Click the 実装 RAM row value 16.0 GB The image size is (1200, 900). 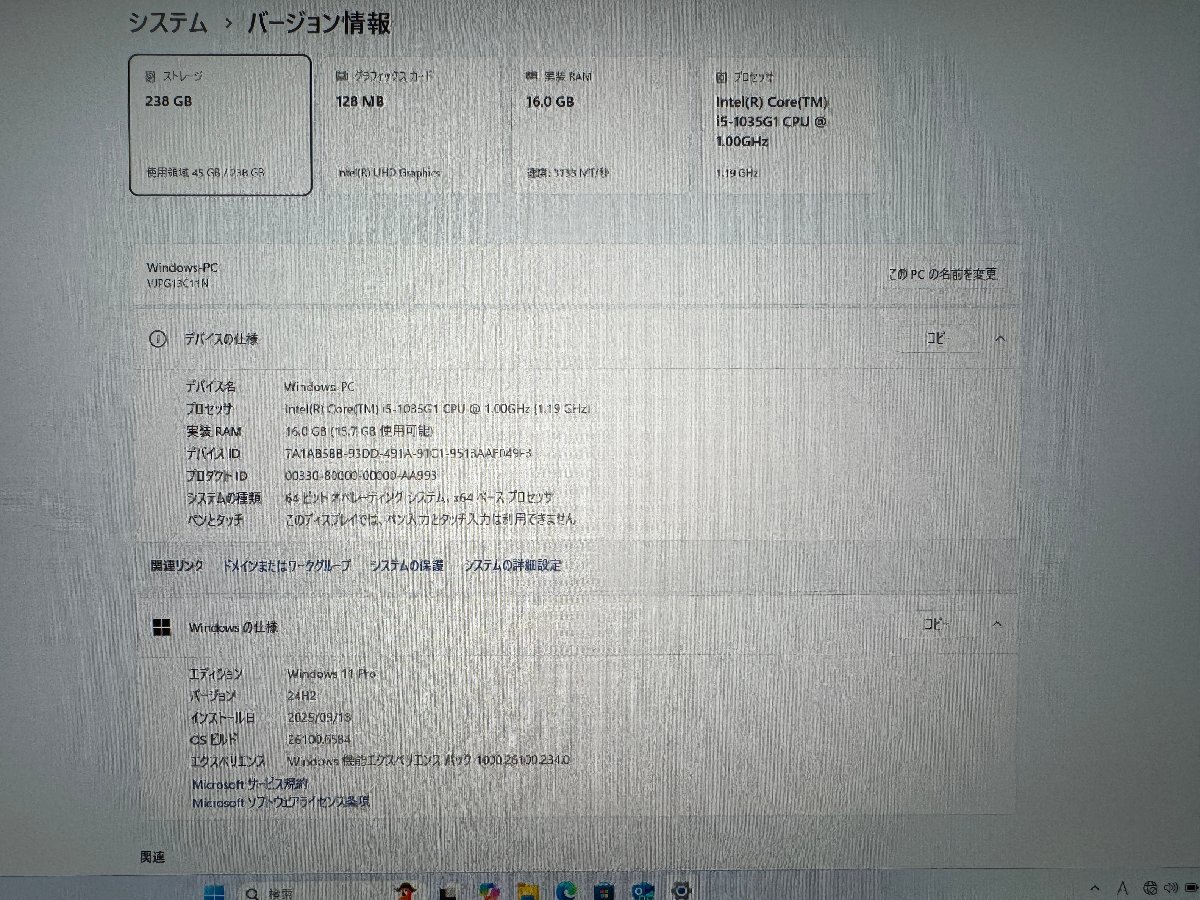pos(360,431)
